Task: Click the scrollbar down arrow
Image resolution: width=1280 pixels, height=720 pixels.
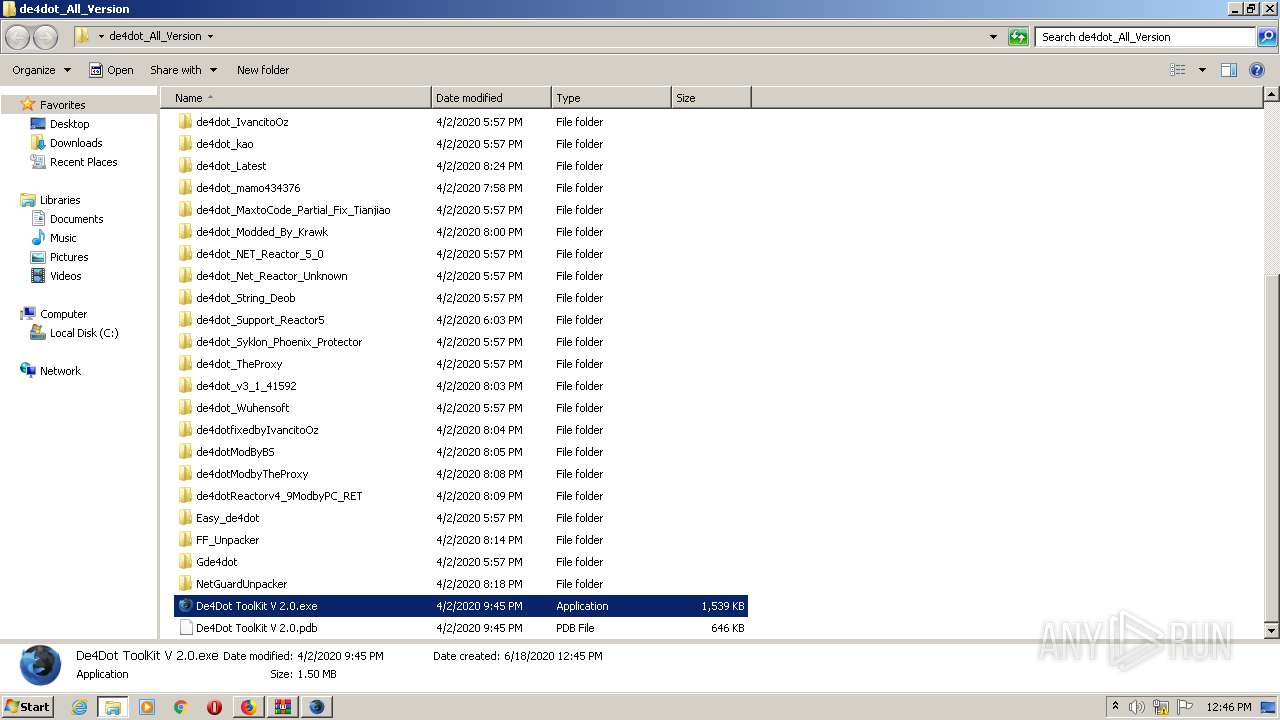Action: point(1272,631)
